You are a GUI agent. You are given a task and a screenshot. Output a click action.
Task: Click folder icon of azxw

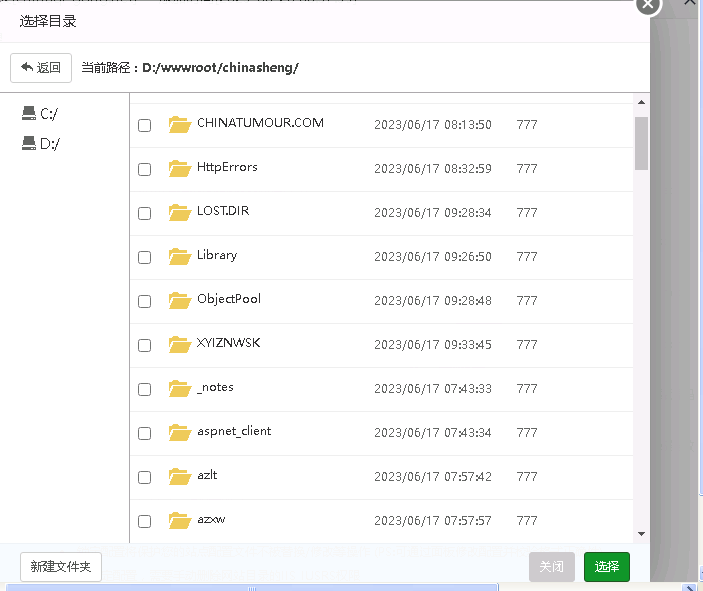180,520
